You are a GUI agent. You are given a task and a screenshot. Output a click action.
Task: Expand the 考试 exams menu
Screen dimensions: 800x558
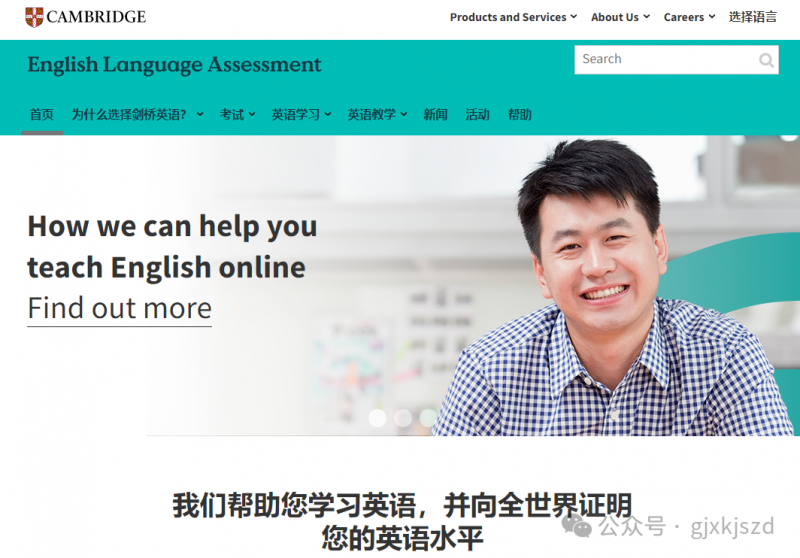pos(237,114)
